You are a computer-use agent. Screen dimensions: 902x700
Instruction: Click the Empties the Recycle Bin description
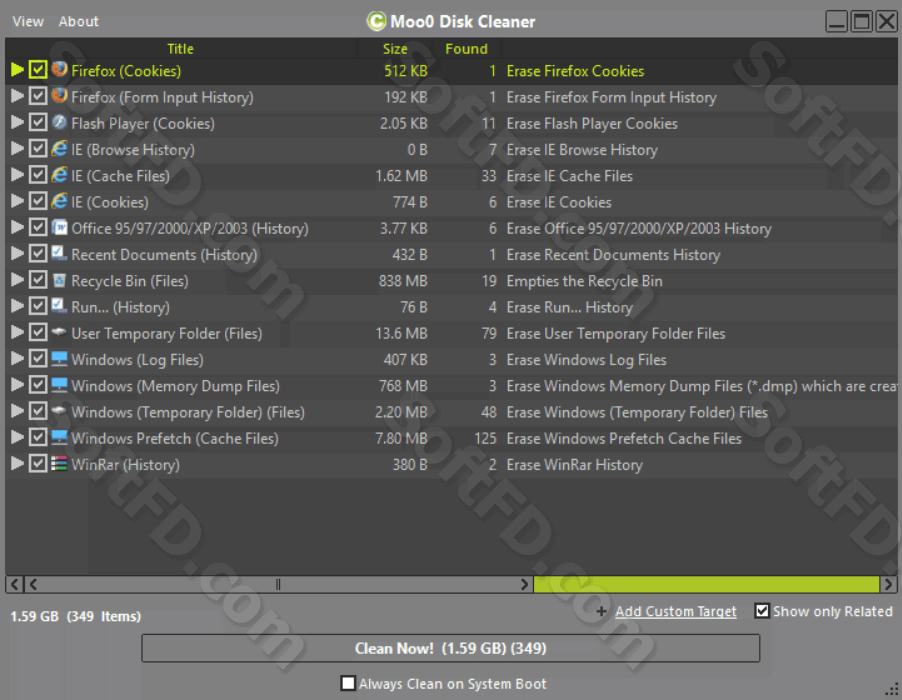click(x=584, y=281)
